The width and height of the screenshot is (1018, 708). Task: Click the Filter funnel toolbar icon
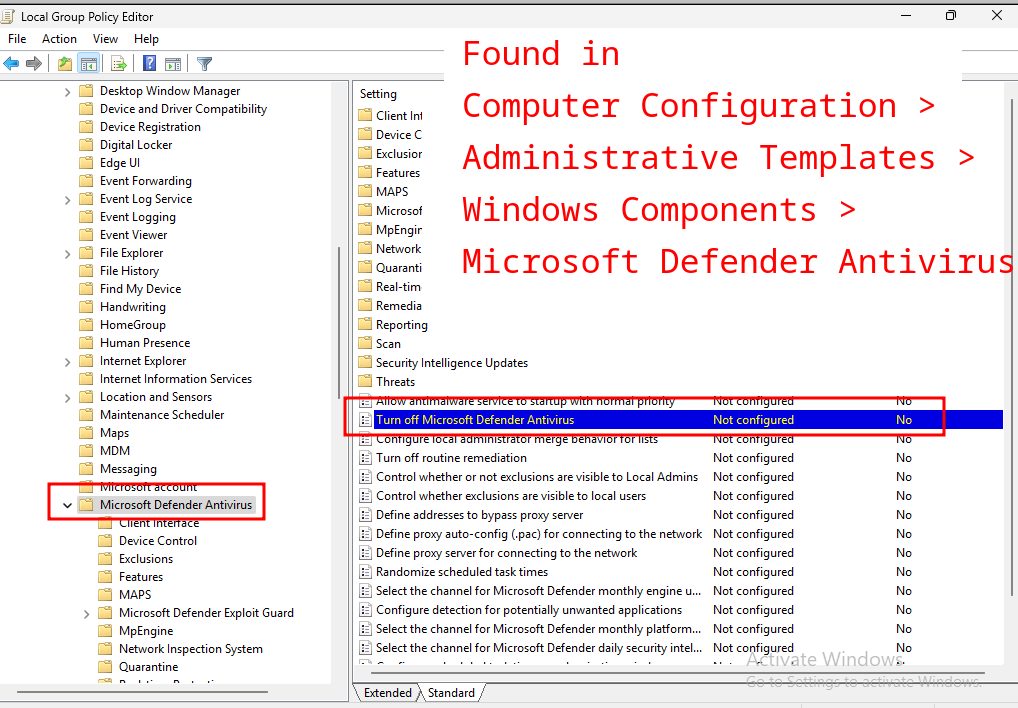(x=205, y=64)
